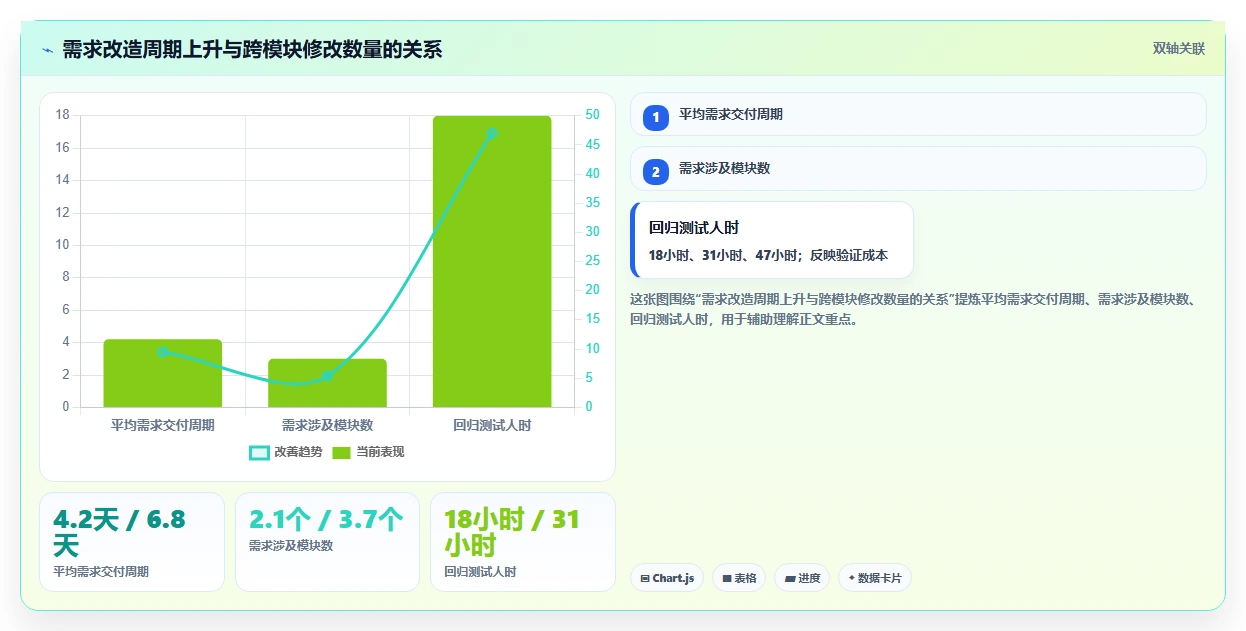This screenshot has height=631, width=1246.
Task: Toggle the 改善趋势 legend swatch
Action: [259, 453]
